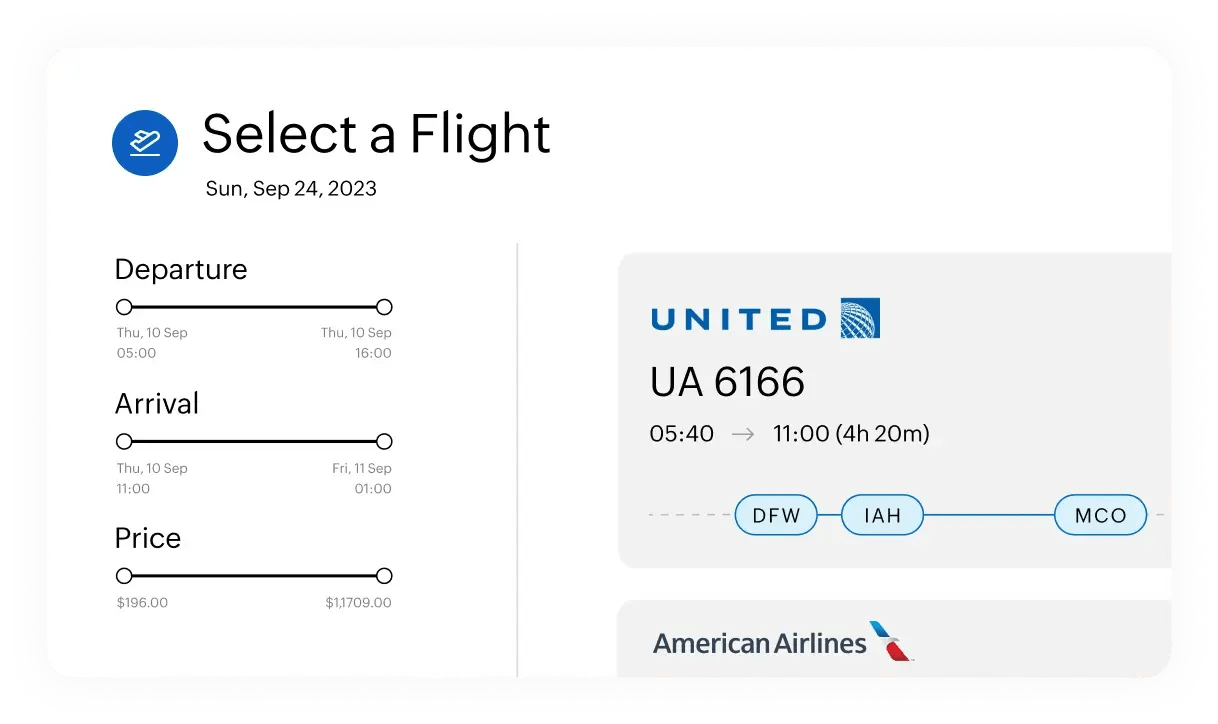The width and height of the screenshot is (1218, 724).
Task: Click the Departure slider left handle
Action: click(x=124, y=307)
